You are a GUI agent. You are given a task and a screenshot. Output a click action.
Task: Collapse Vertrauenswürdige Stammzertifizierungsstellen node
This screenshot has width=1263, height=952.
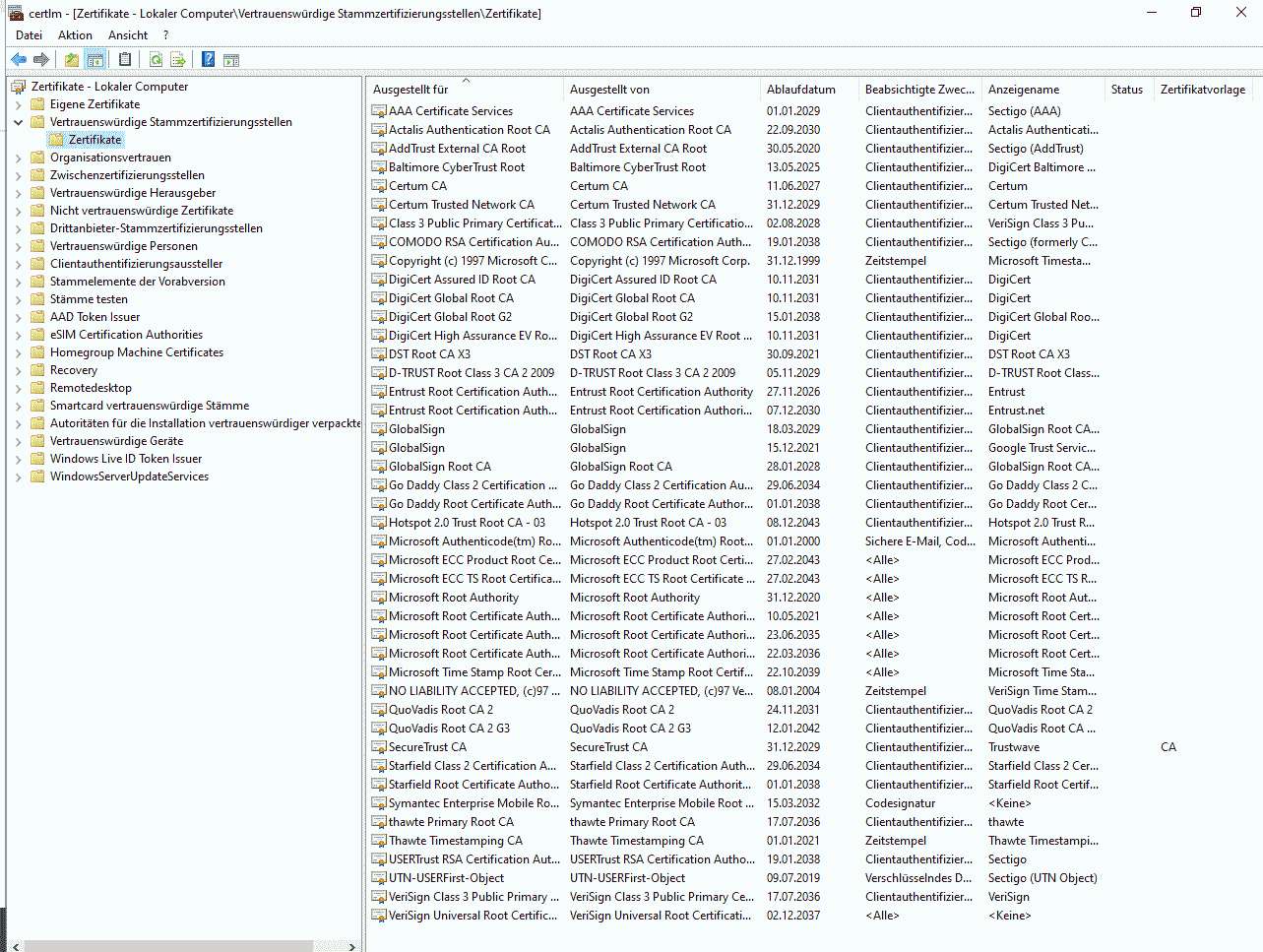tap(19, 122)
